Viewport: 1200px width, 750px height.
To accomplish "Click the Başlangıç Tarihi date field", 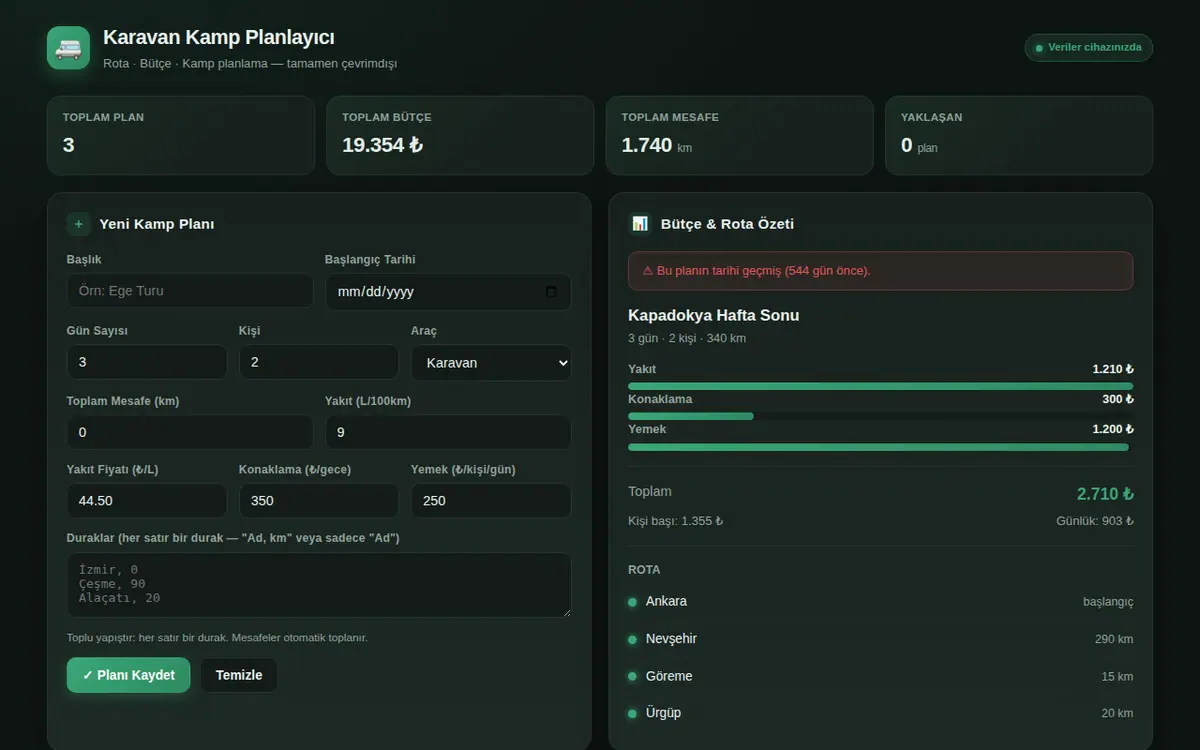I will (x=448, y=292).
